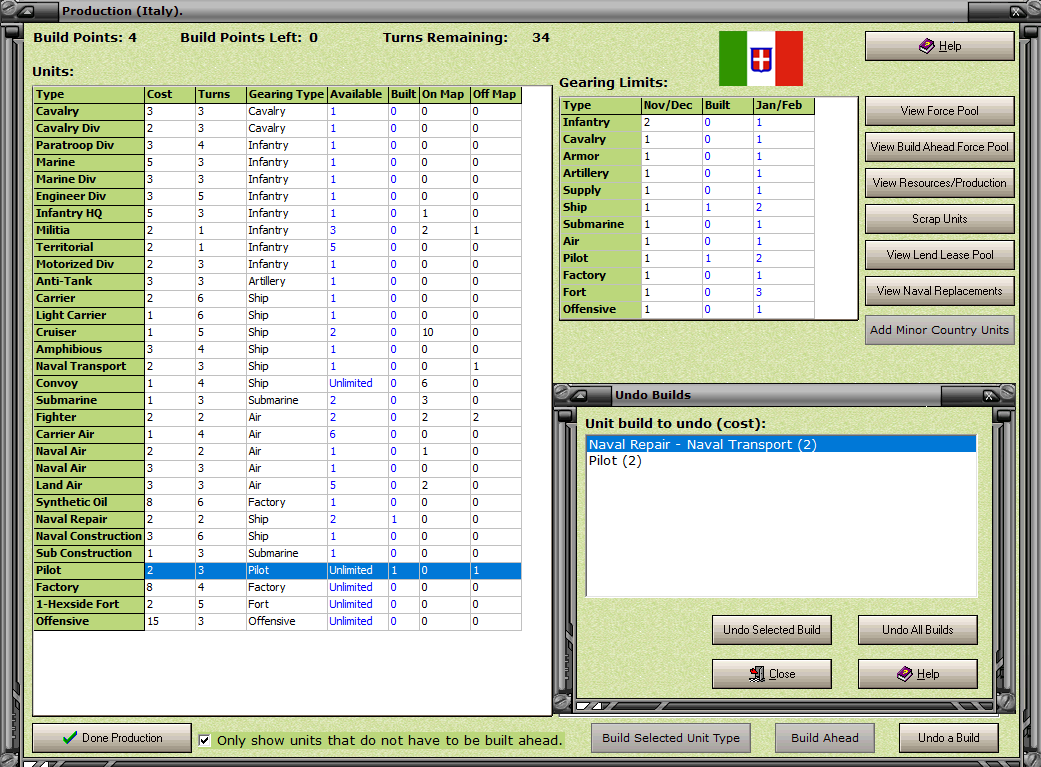1041x767 pixels.
Task: Open Help in the Production window
Action: pos(939,46)
